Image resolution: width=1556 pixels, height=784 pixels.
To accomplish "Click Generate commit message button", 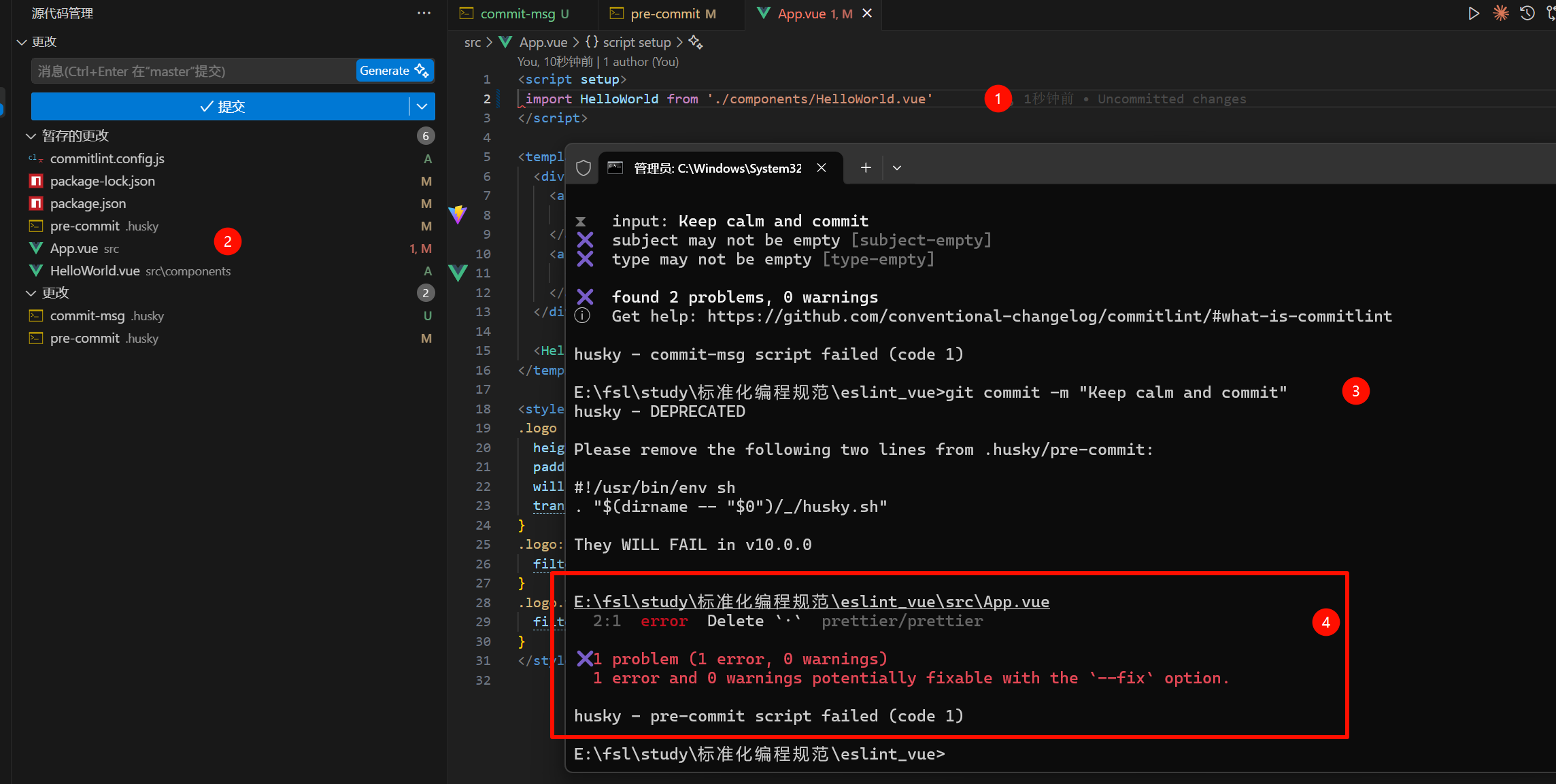I will tap(394, 71).
